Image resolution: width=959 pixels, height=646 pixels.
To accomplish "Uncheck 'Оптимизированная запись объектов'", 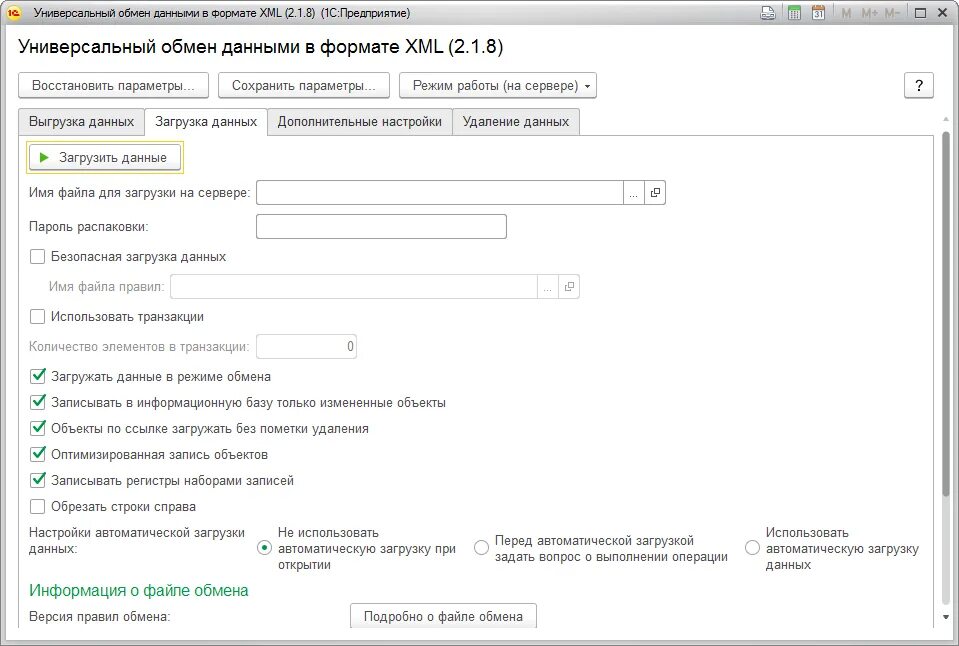I will point(37,455).
